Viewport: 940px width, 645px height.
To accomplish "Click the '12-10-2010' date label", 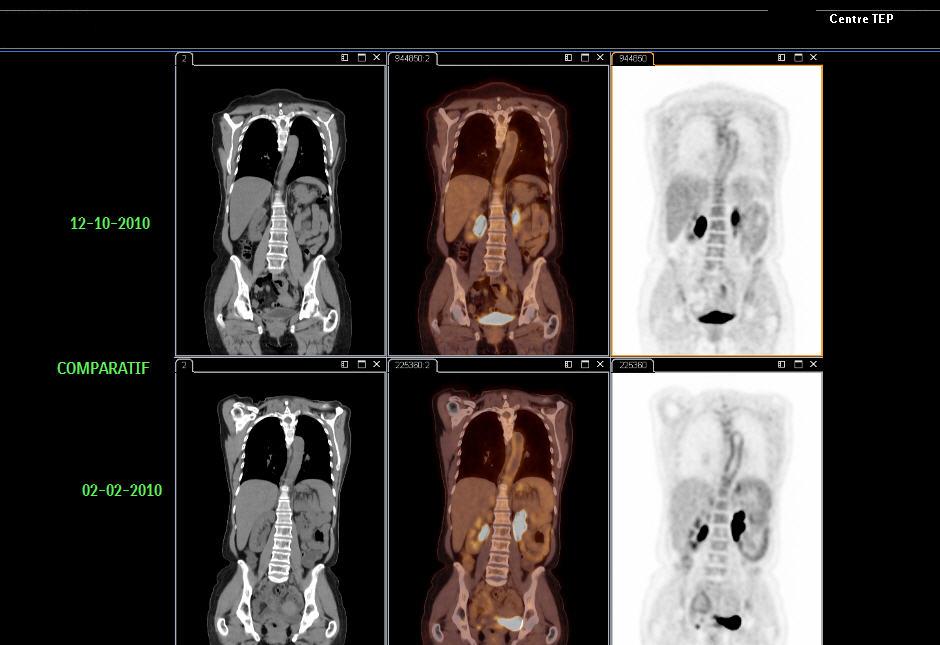I will 110,224.
